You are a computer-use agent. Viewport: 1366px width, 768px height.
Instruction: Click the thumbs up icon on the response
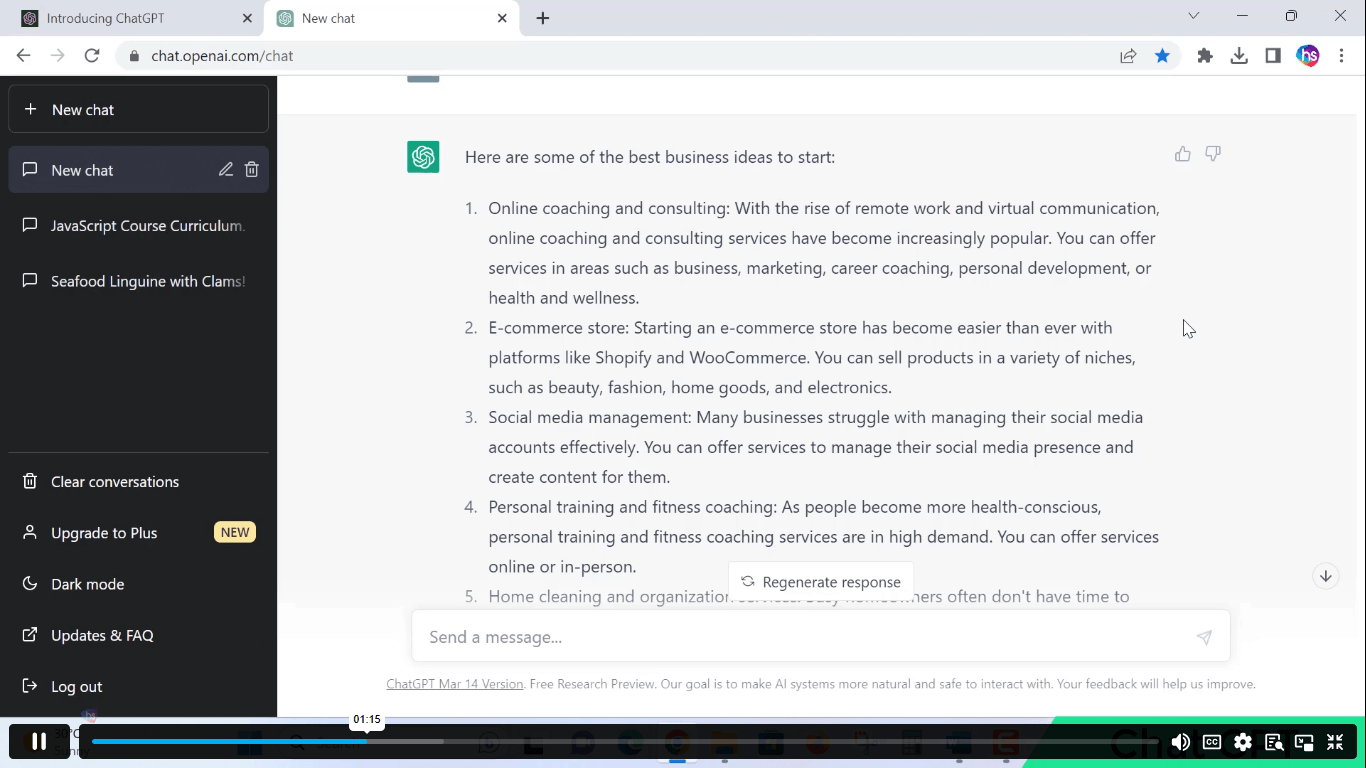point(1182,154)
